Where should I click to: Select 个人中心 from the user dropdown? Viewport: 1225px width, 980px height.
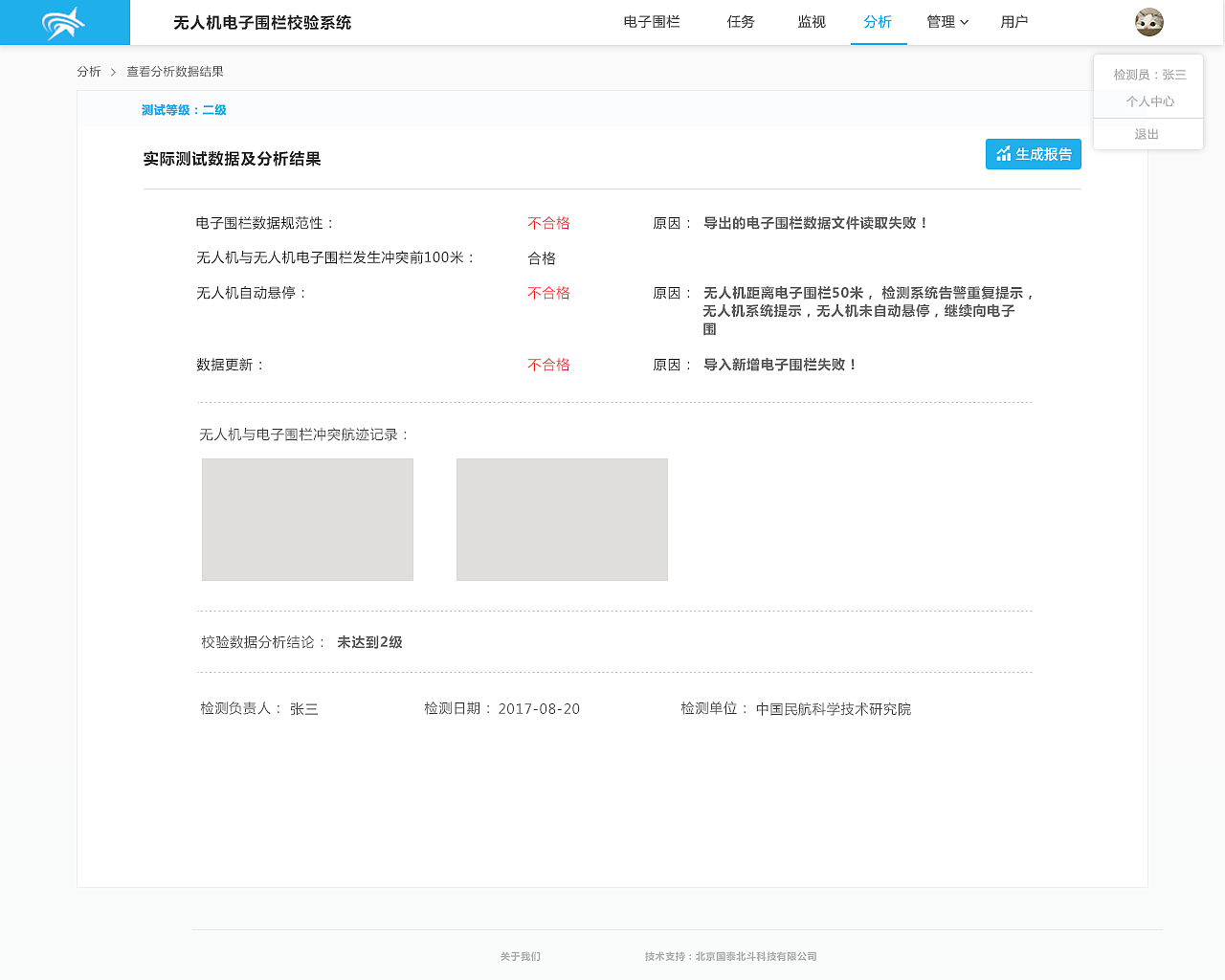[x=1147, y=101]
